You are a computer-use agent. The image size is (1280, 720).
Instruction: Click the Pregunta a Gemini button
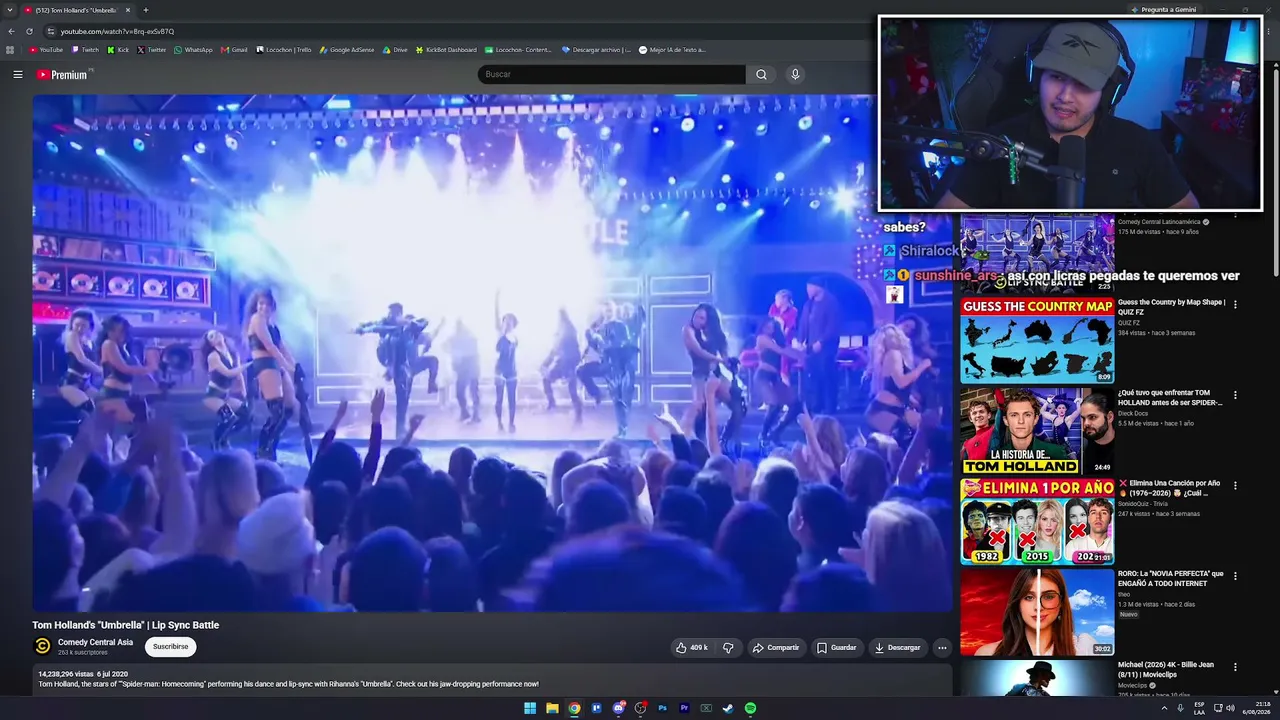[1166, 10]
